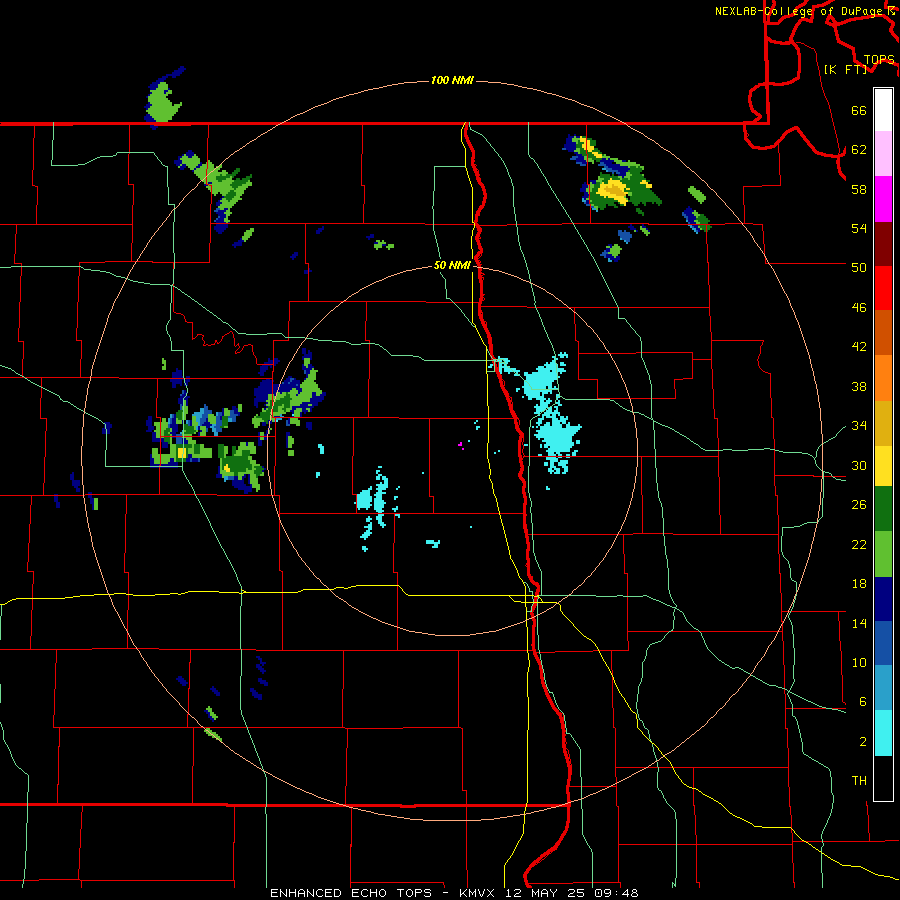Image resolution: width=900 pixels, height=900 pixels.
Task: Click legend value "34"
Action: [x=859, y=425]
